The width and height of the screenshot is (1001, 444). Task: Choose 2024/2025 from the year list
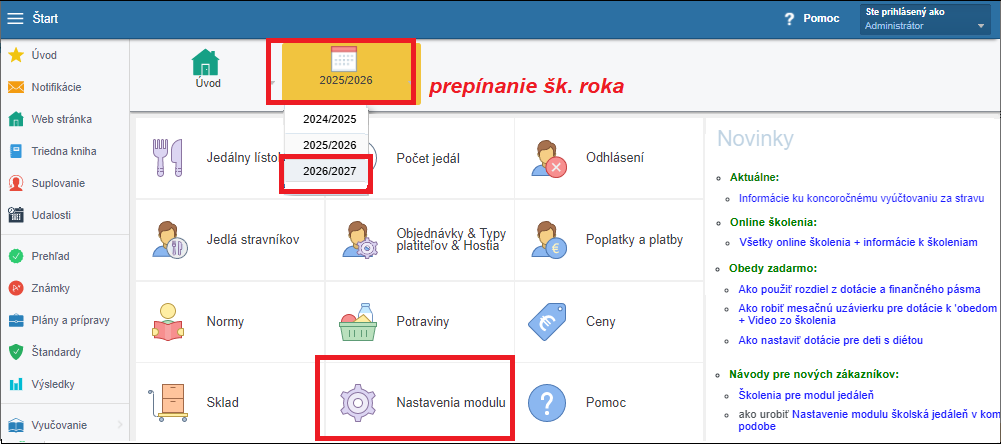[329, 119]
